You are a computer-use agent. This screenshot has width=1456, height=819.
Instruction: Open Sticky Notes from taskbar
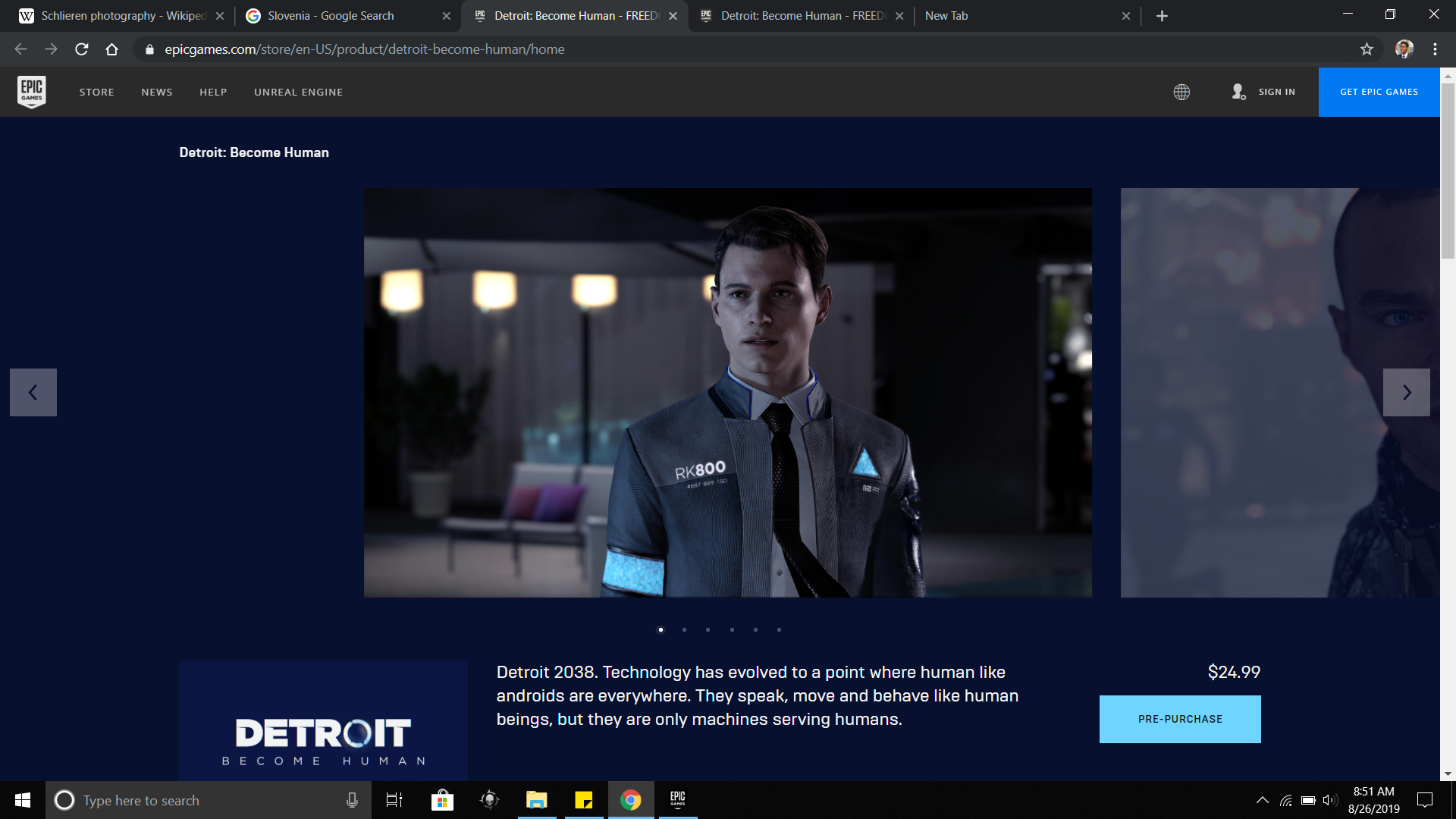tap(584, 800)
